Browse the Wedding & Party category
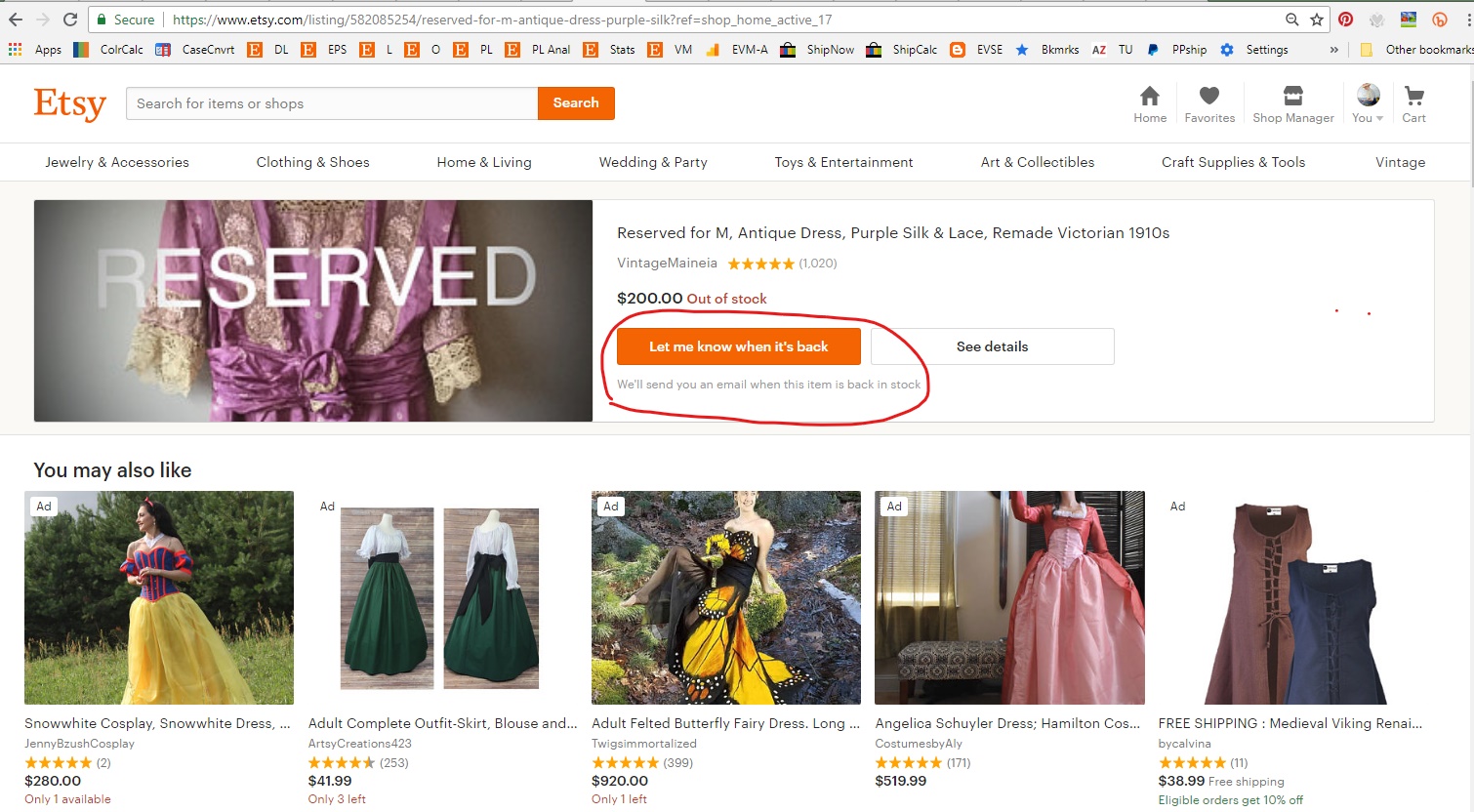1474x812 pixels. [x=652, y=162]
